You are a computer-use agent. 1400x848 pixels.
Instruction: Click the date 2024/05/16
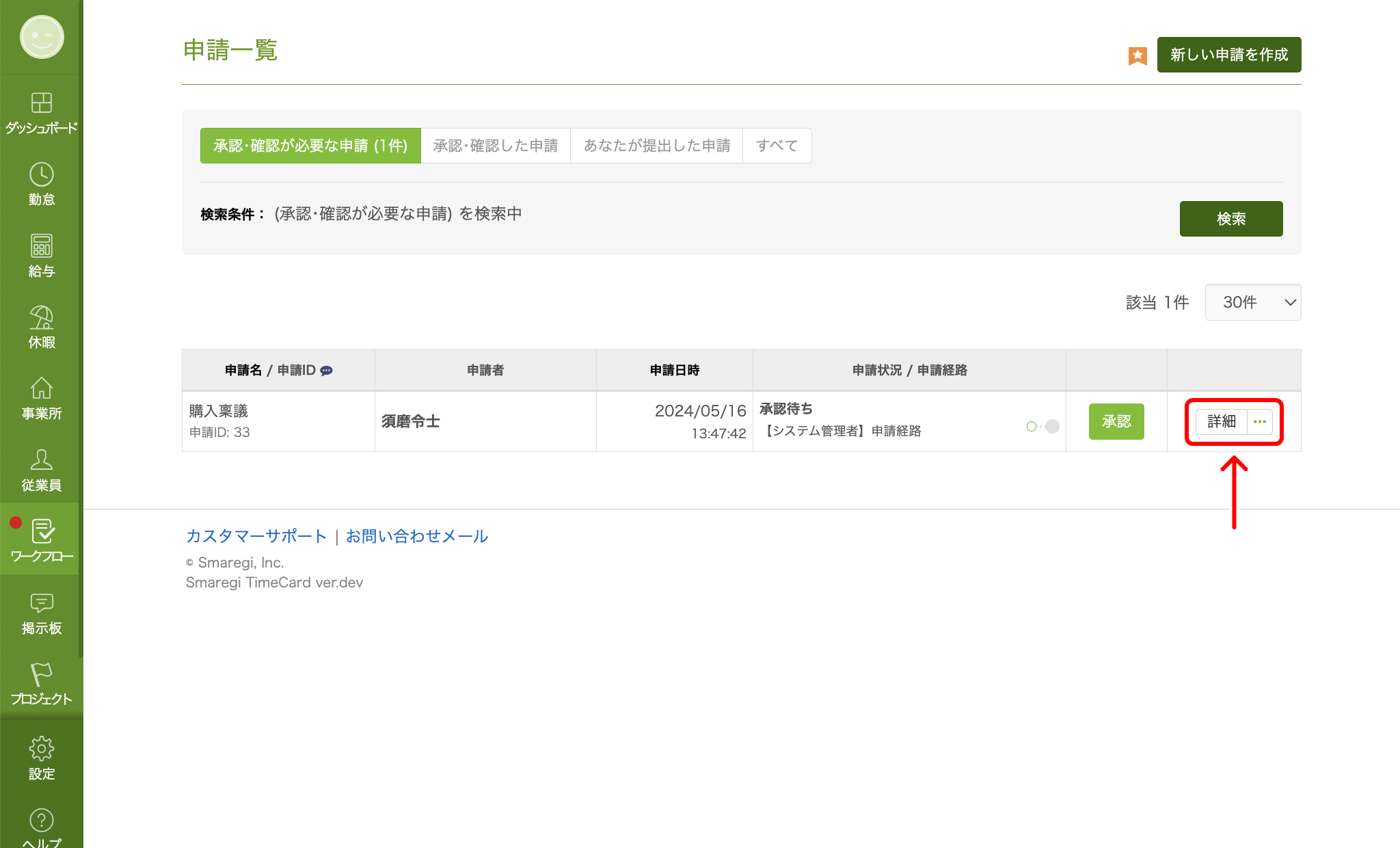[x=700, y=411]
